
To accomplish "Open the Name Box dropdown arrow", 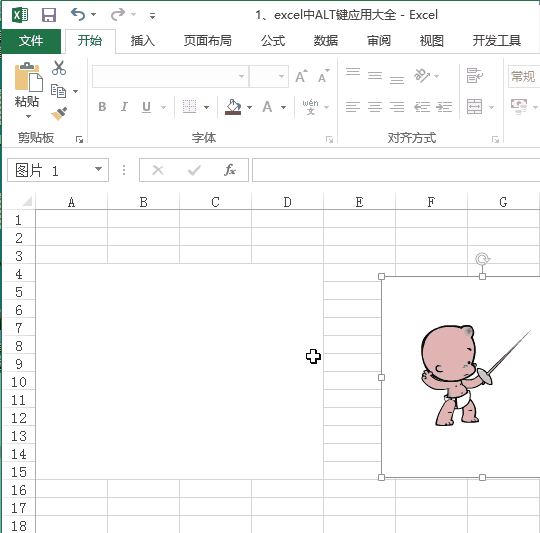I will (98, 169).
